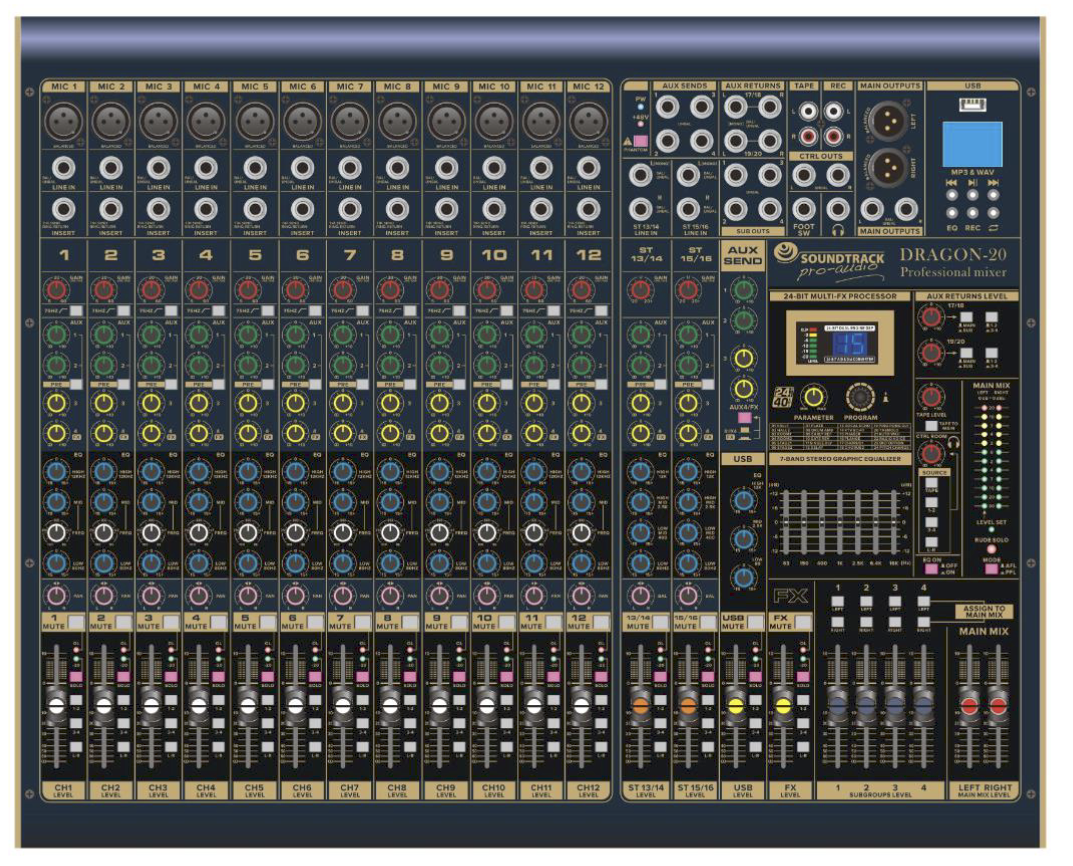Toggle the FX MUTE switch

point(803,622)
